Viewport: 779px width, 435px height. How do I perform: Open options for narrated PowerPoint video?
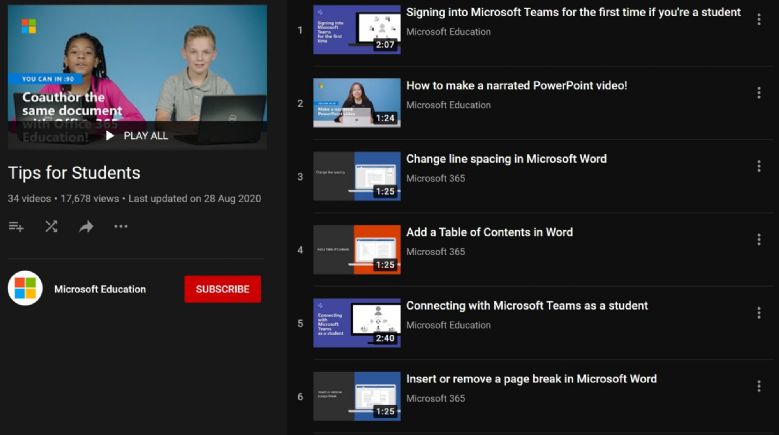759,93
